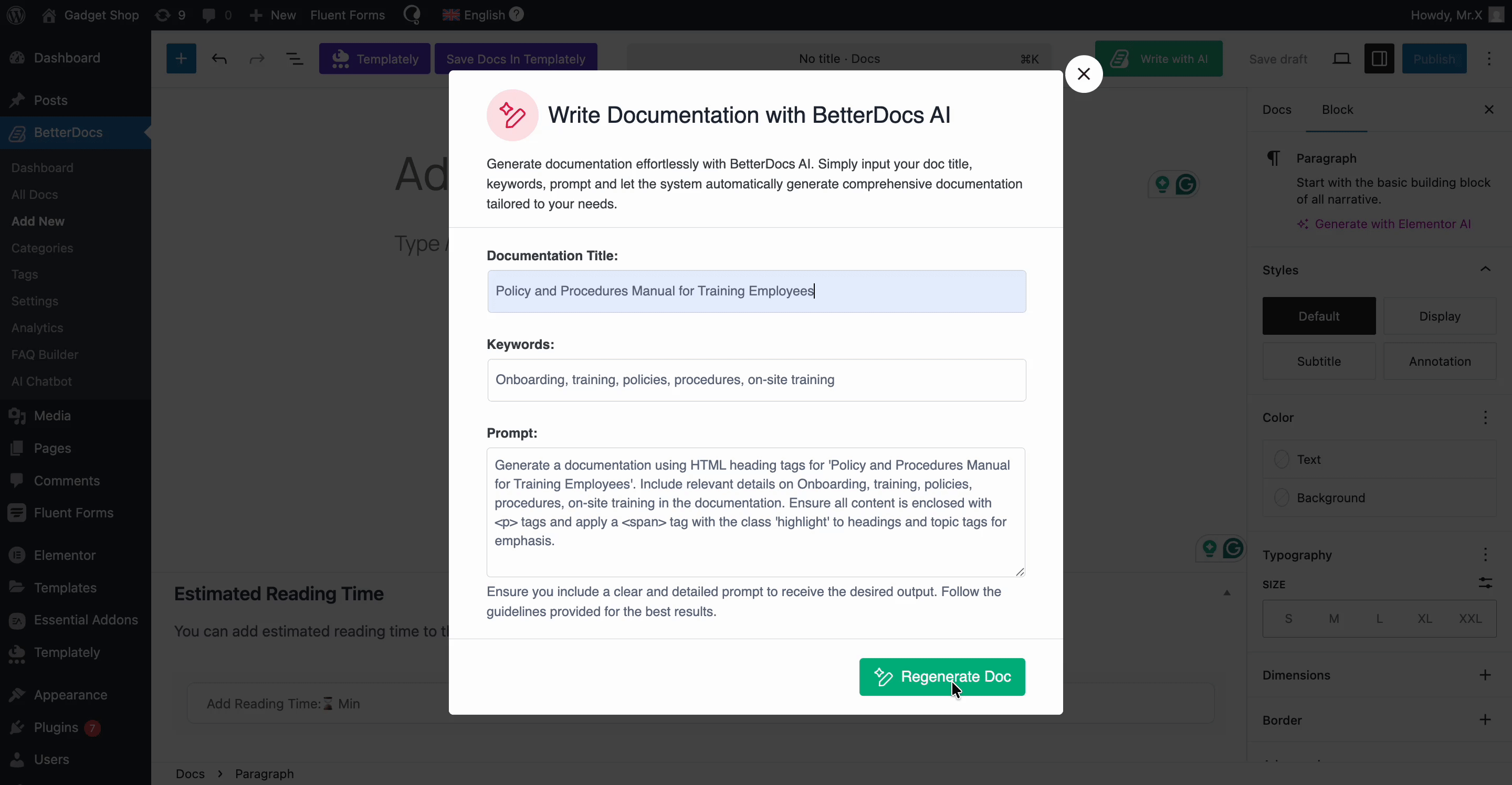Click the Add block plus icon
1512x785 pixels.
point(181,58)
